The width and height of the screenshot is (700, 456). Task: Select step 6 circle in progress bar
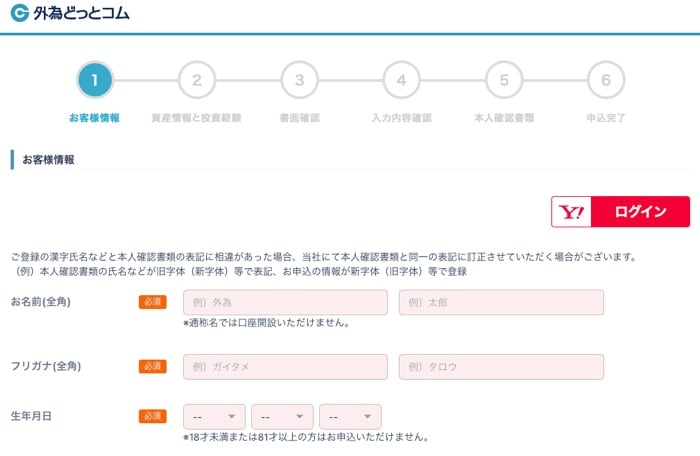click(606, 80)
